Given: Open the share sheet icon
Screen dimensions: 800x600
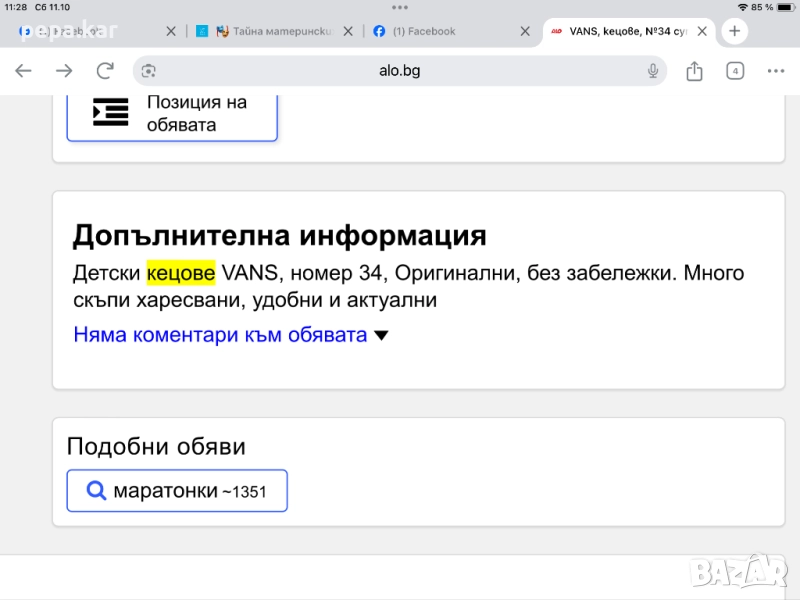Looking at the screenshot, I should [x=694, y=71].
